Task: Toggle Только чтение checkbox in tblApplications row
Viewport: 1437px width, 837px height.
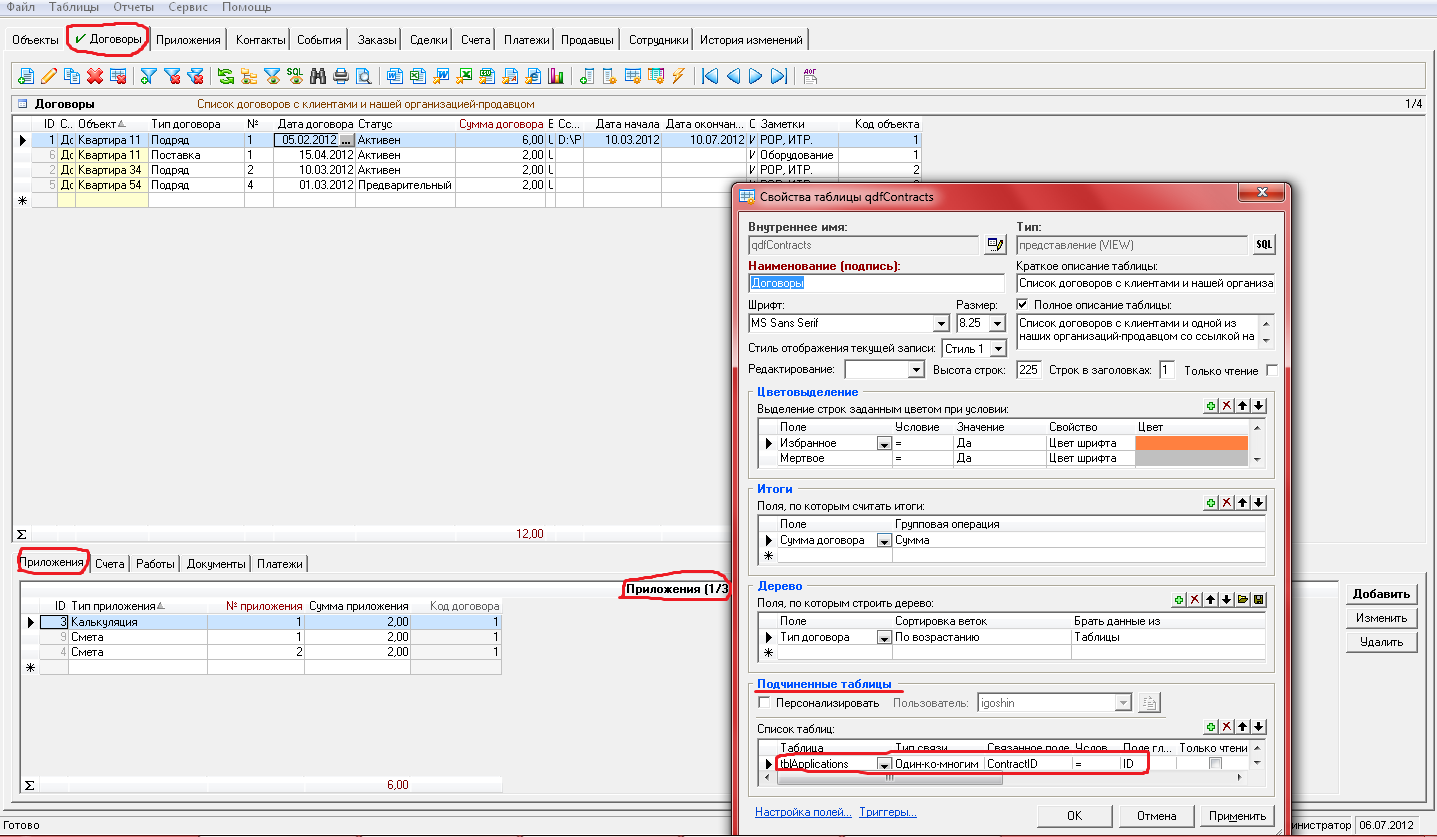Action: click(1216, 763)
